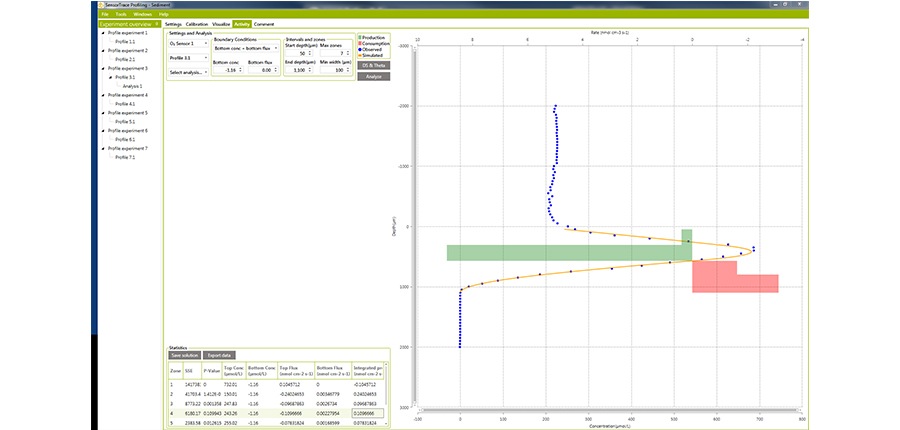
Task: Click the chart's horizontal concentration range slider
Action: (x=610, y=410)
